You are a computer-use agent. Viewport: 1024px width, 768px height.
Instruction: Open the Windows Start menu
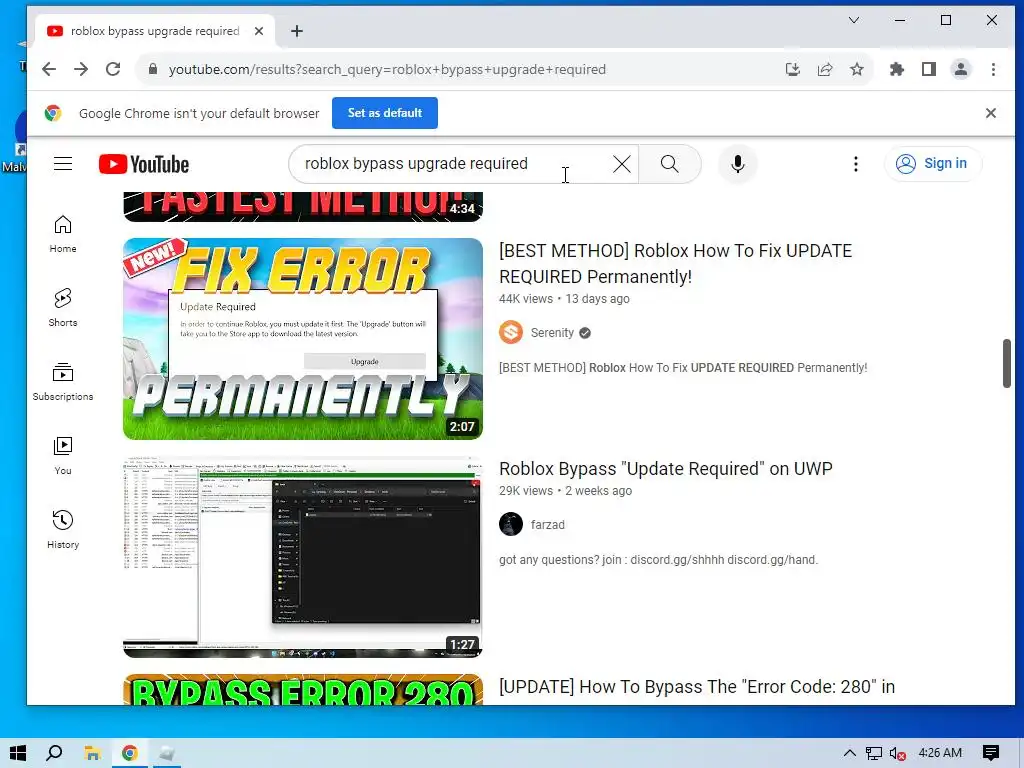[18, 753]
